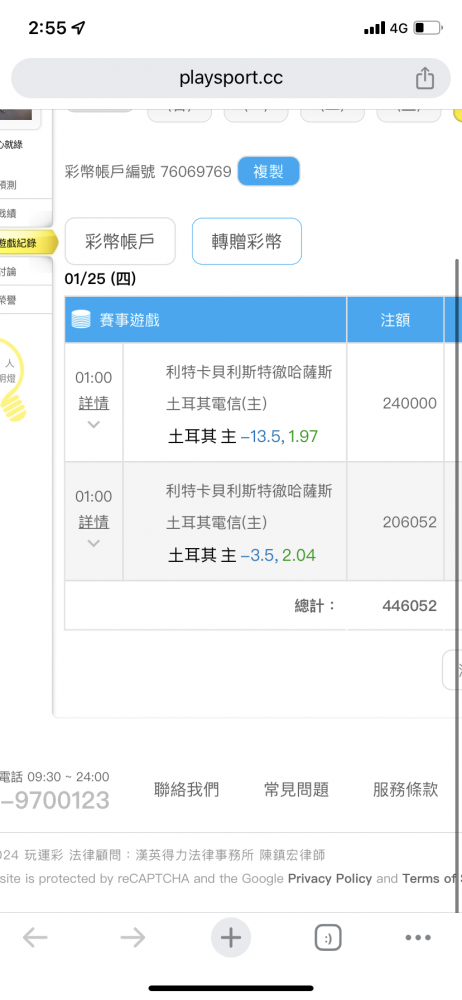Open the 常見問題 footer link

296,790
